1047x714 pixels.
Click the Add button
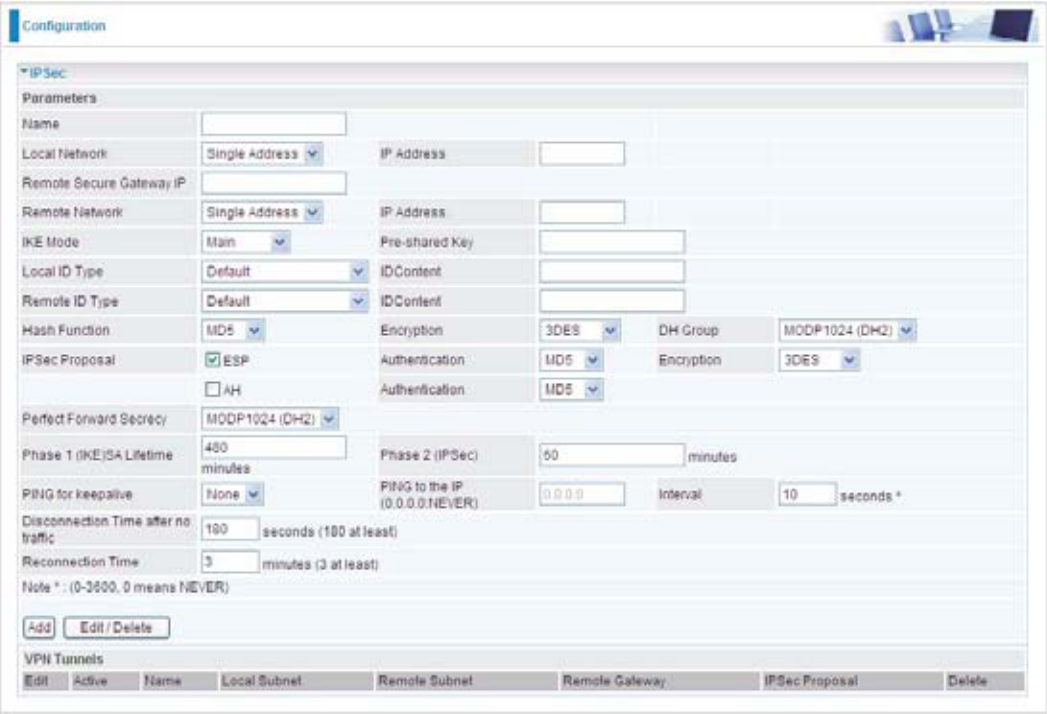pyautogui.click(x=39, y=628)
